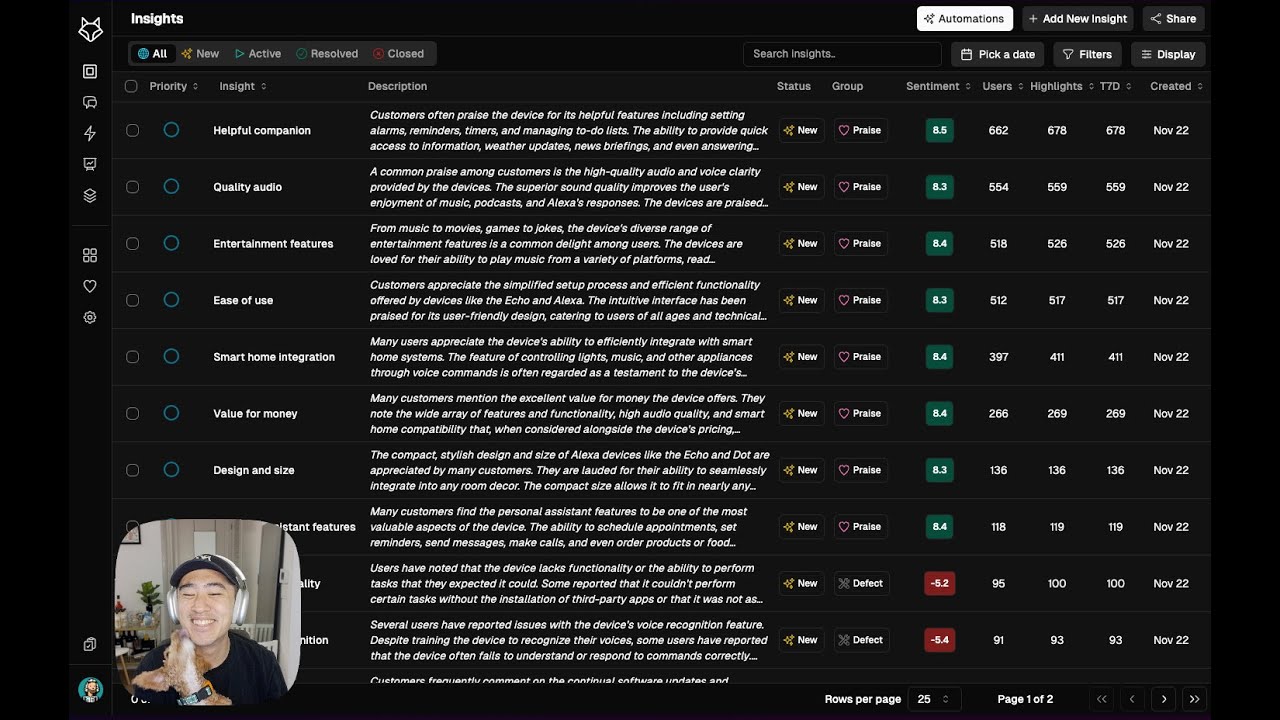Open the user avatar in sidebar

pos(90,690)
